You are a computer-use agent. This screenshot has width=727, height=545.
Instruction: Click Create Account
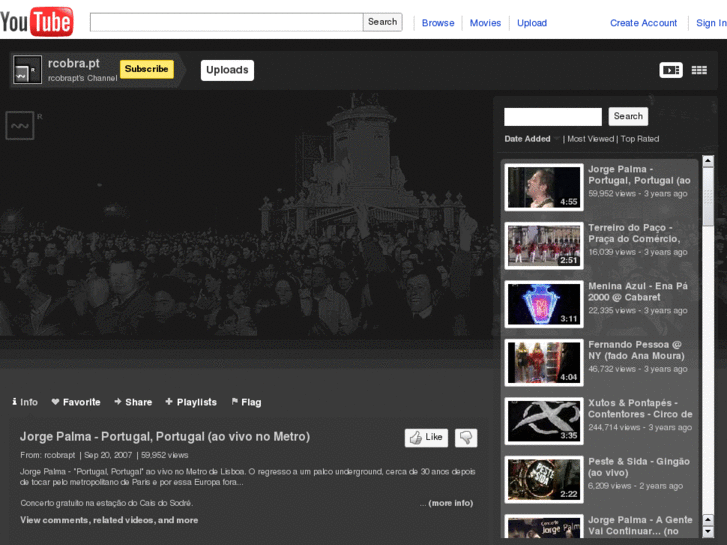(643, 23)
